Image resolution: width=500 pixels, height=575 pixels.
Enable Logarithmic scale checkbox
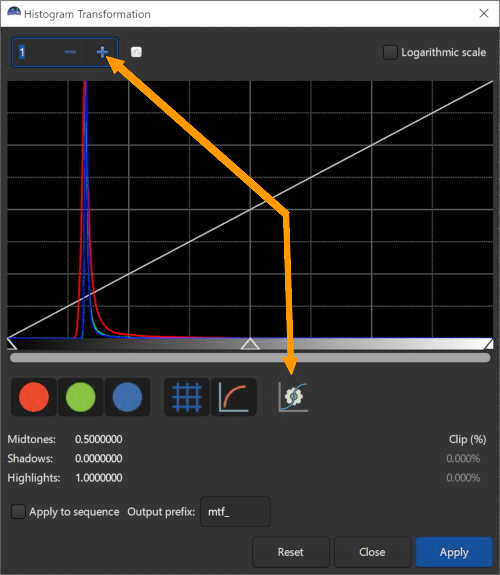tap(390, 52)
